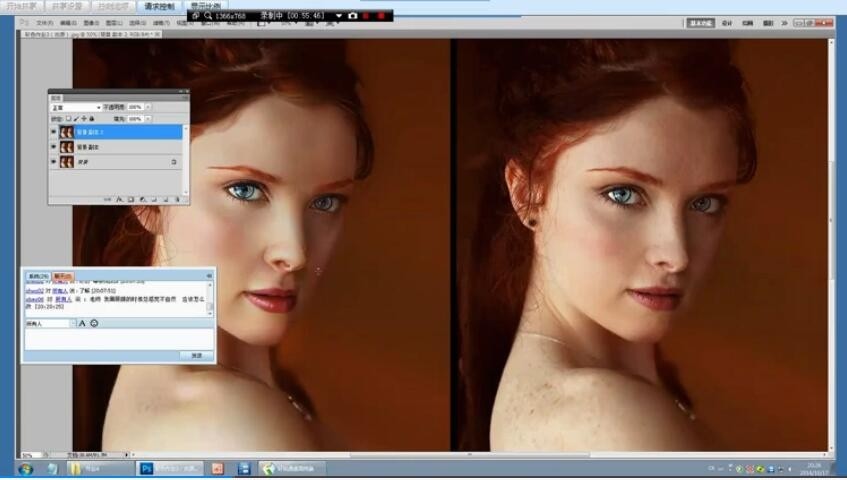The image size is (847, 480).
Task: Click the fx layer style icon
Action: click(119, 200)
